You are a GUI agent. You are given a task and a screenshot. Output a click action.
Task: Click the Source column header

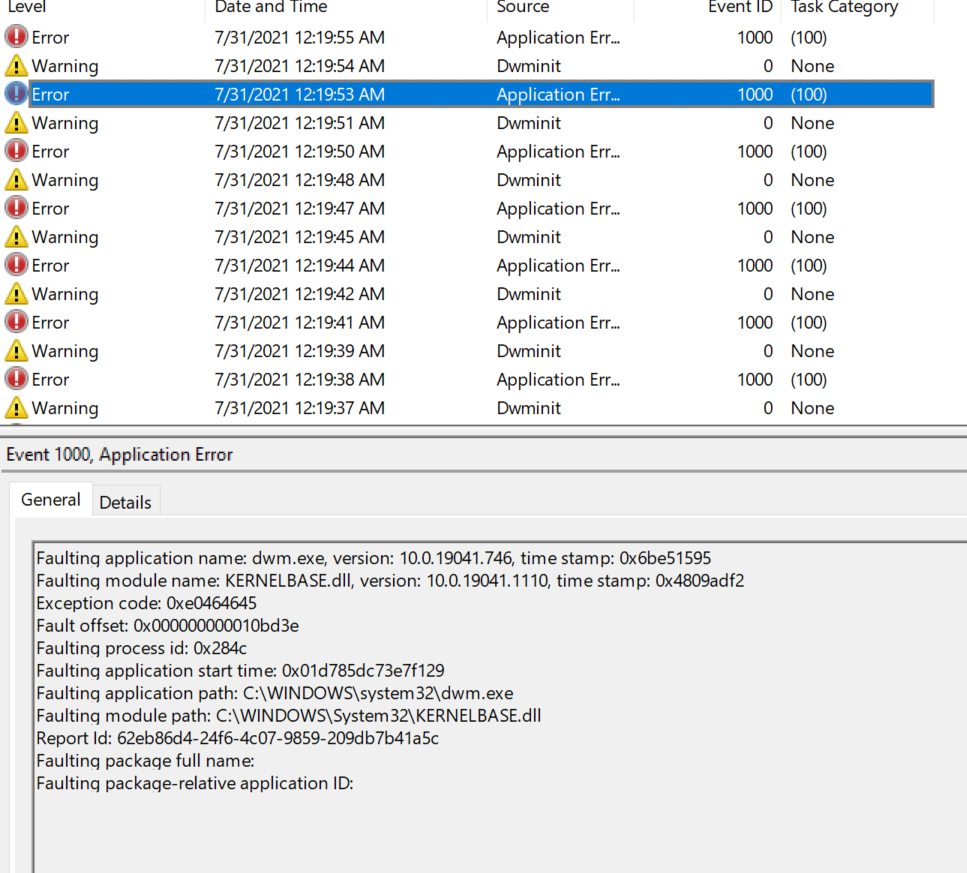[523, 8]
